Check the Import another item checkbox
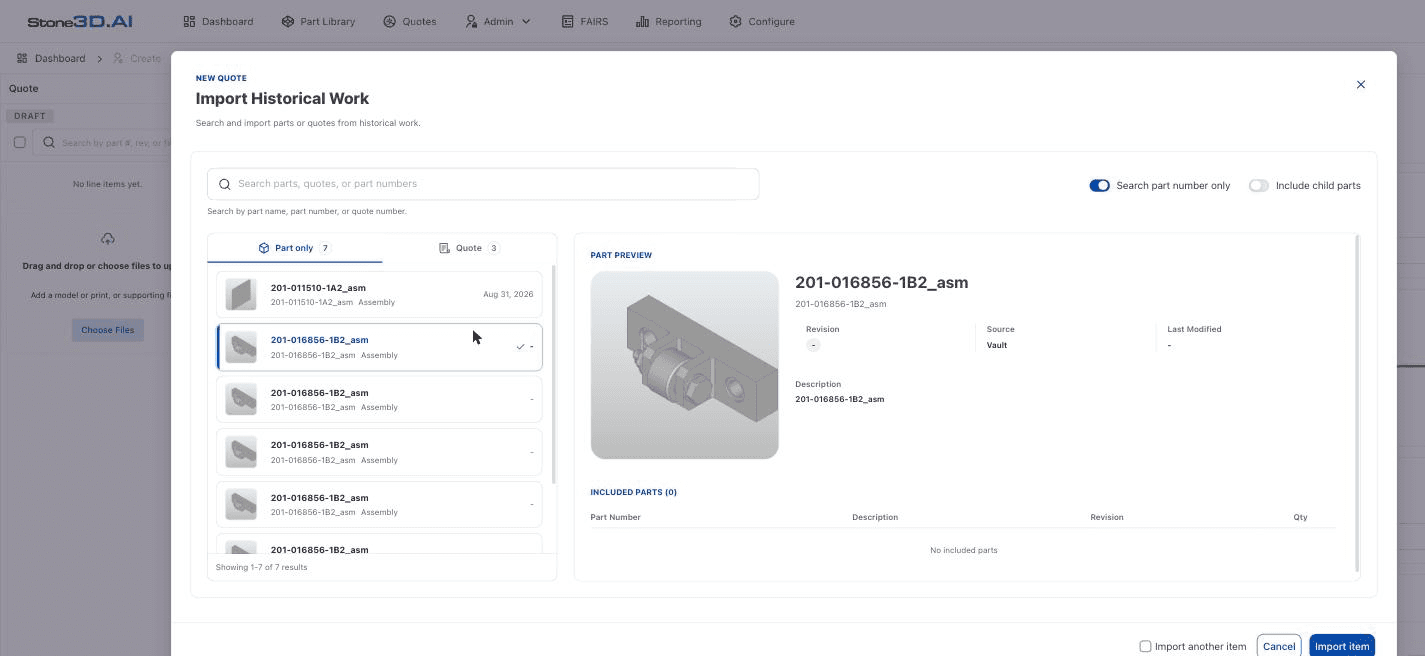The image size is (1425, 656). [x=1146, y=646]
